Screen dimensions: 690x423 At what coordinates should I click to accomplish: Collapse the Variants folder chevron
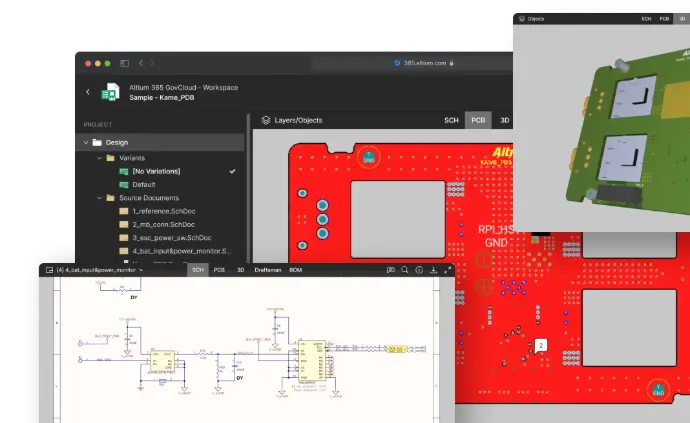[99, 158]
